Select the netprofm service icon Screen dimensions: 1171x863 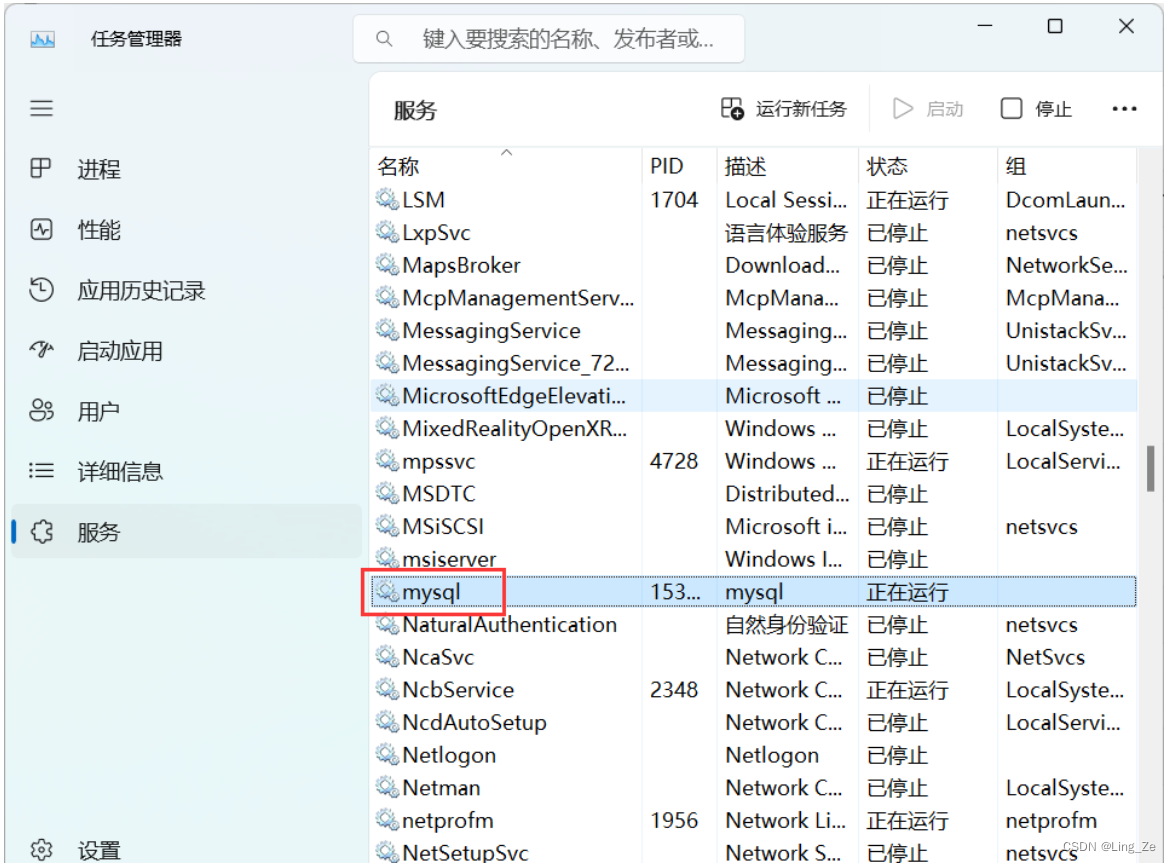(x=387, y=820)
